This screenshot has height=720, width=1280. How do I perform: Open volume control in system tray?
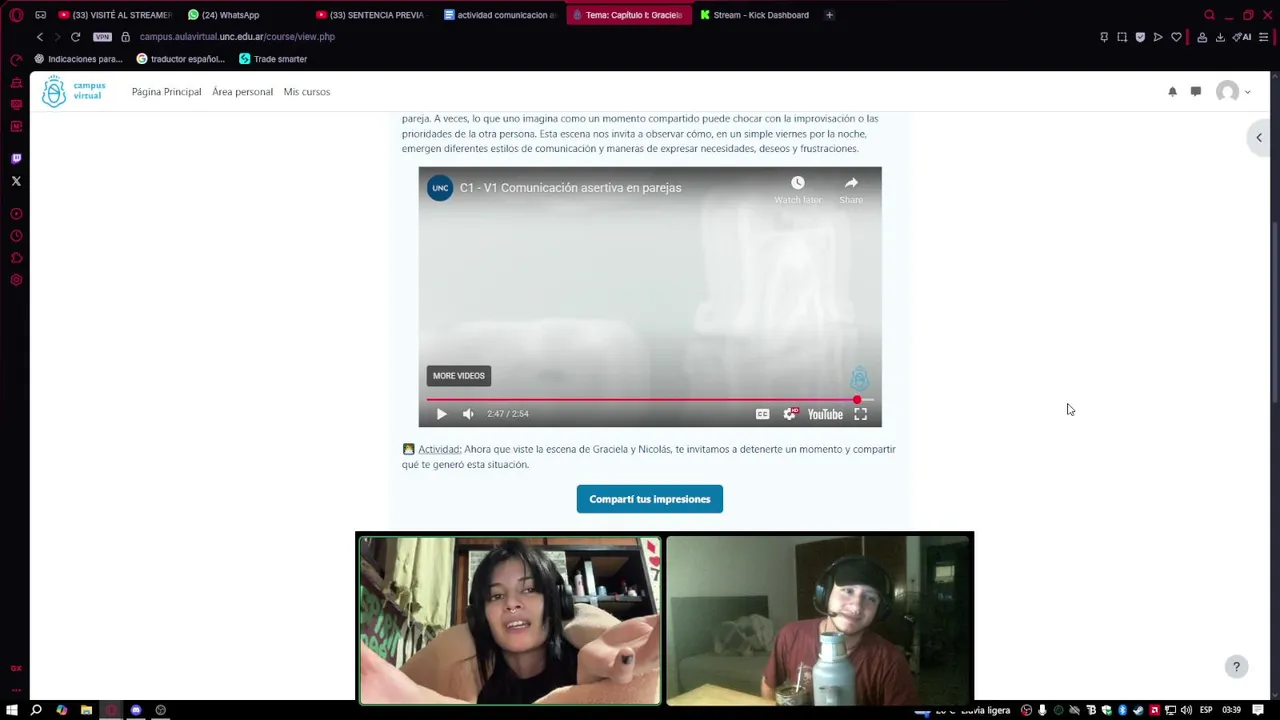(1186, 710)
